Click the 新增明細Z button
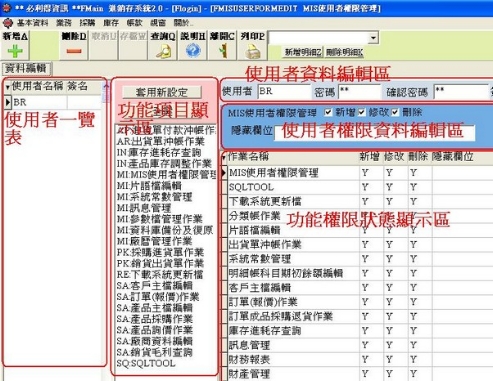This screenshot has height=381, width=493. tap(303, 52)
